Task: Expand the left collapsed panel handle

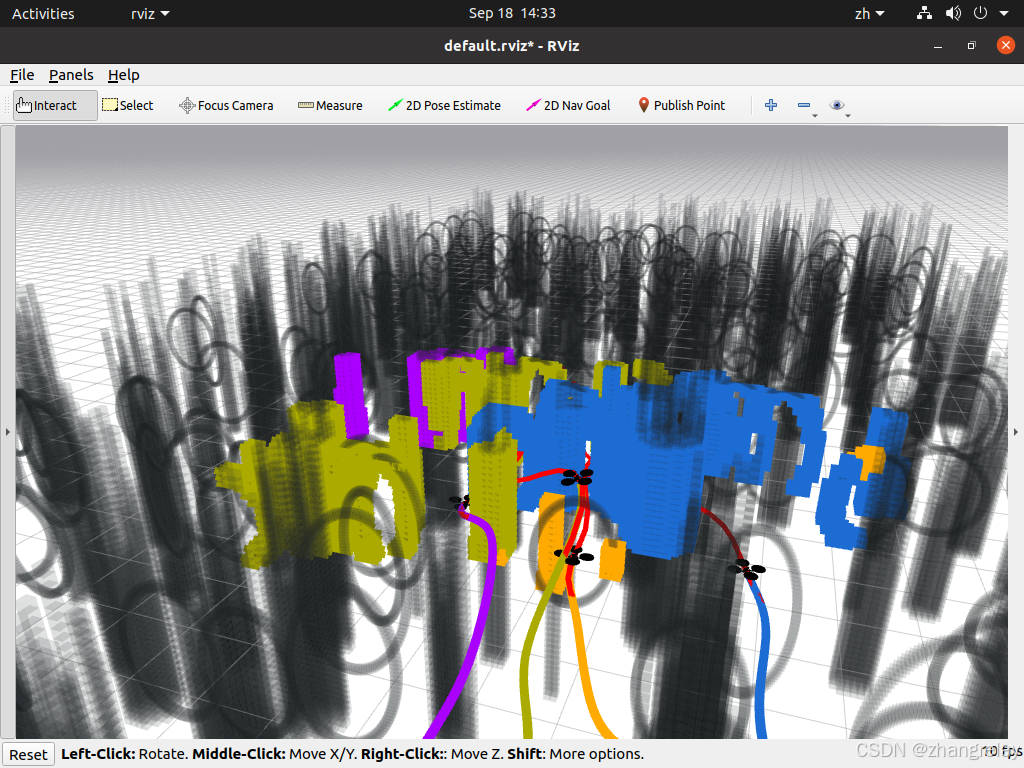Action: pos(7,432)
